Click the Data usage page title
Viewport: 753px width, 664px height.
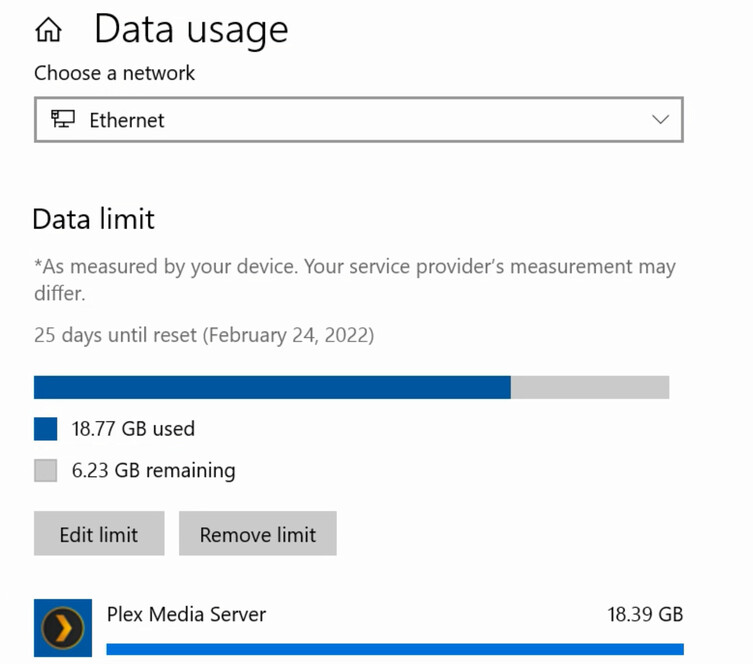191,29
